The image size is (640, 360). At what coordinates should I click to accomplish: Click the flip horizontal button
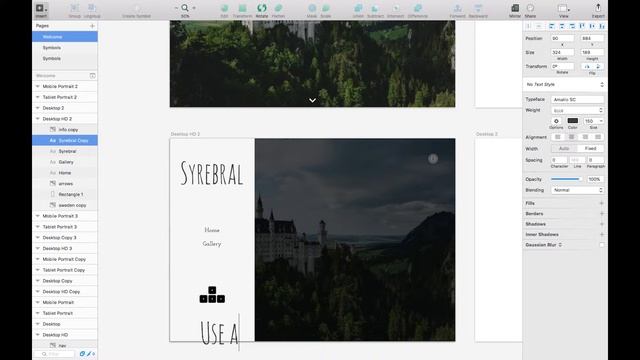click(587, 66)
